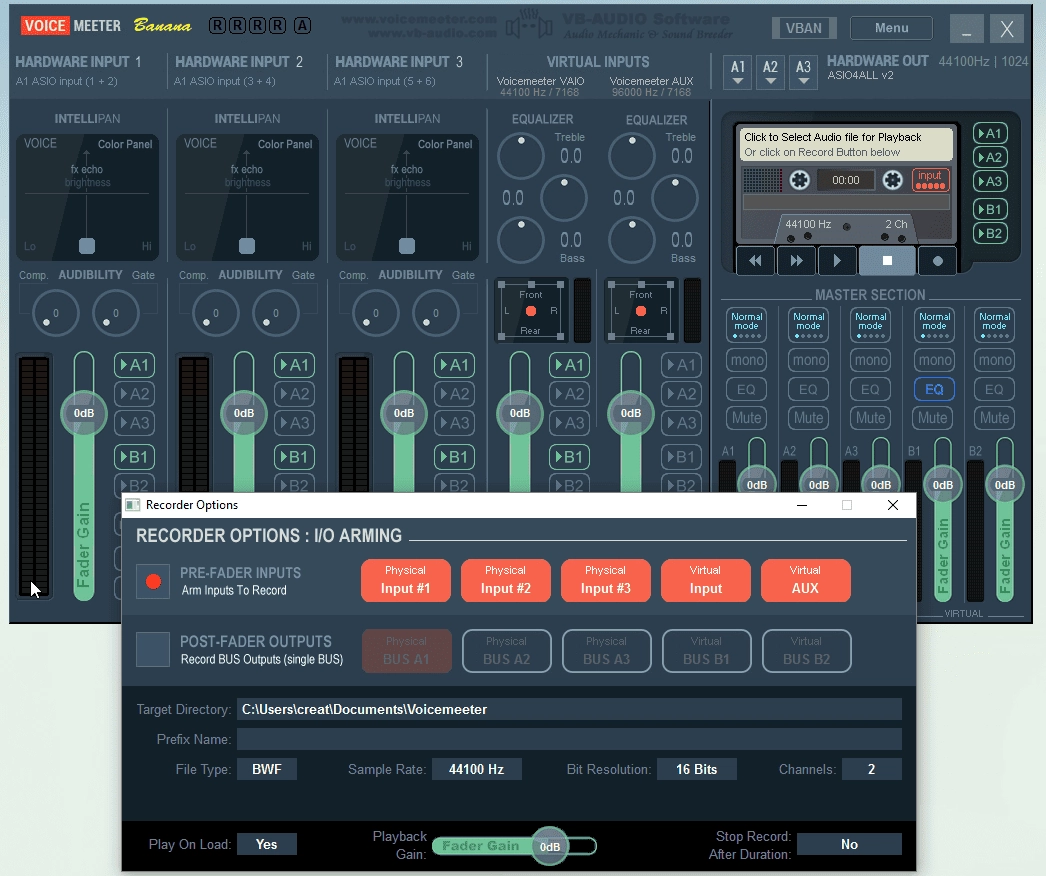
Task: Toggle recorder A1 bus assignment
Action: click(x=990, y=133)
